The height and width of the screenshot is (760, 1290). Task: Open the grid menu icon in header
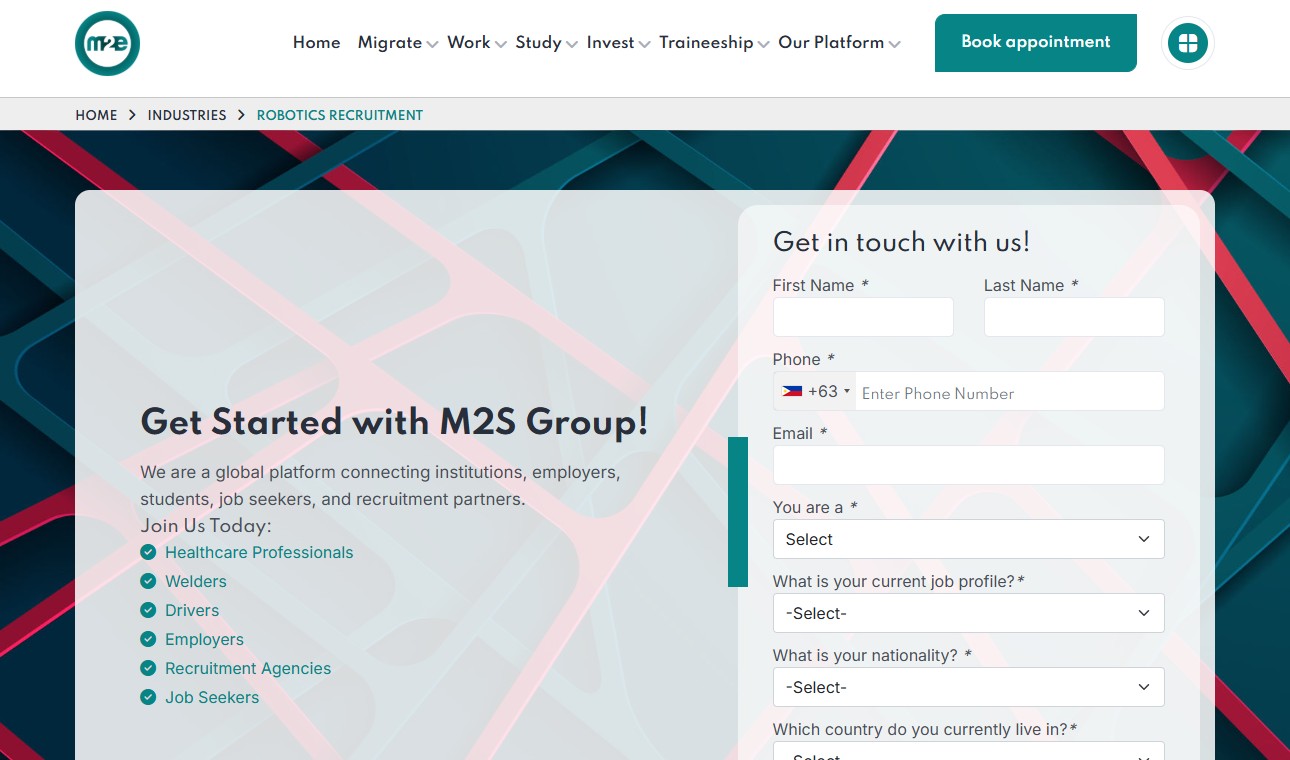point(1188,43)
